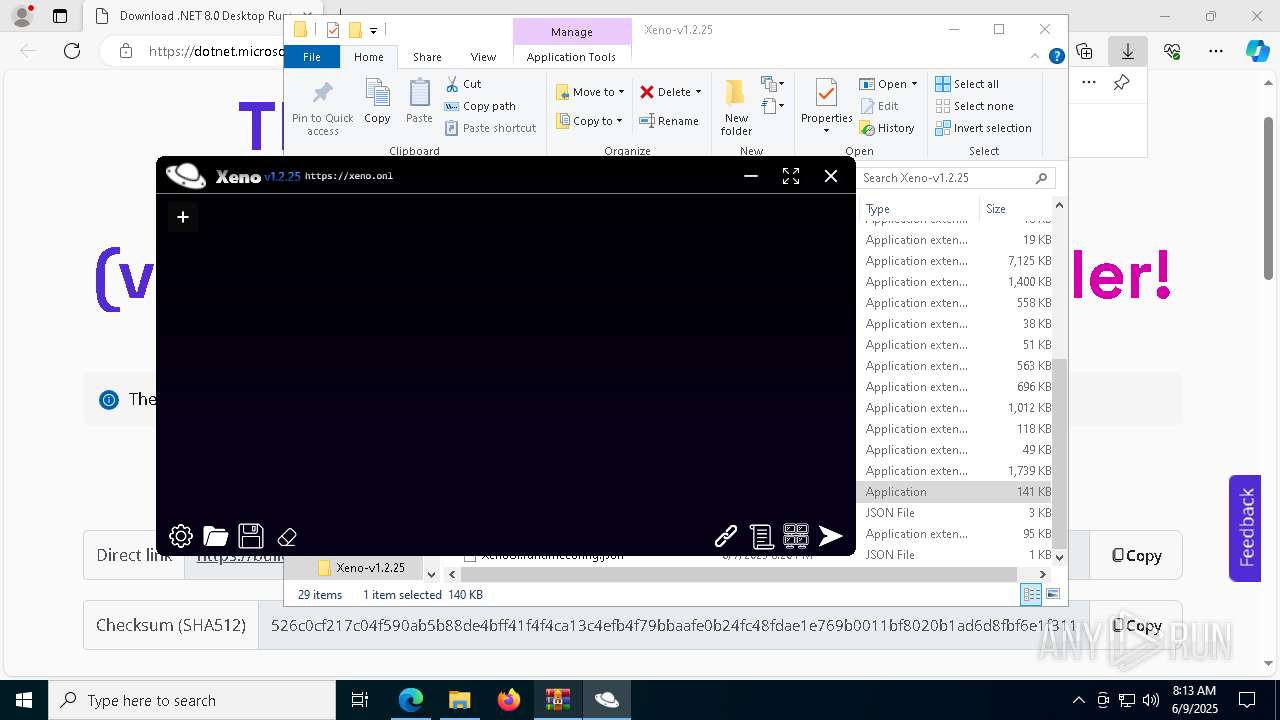Add new script tab in Xeno

(x=183, y=216)
